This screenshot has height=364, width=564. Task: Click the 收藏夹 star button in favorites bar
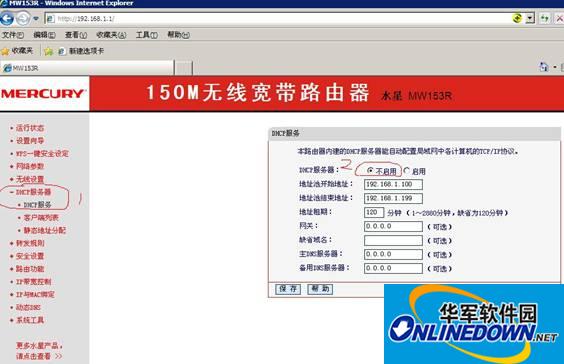[17, 51]
